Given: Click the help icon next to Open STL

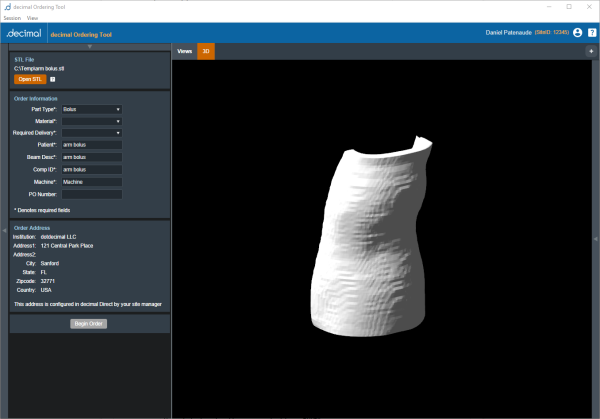Looking at the screenshot, I should click(x=53, y=79).
